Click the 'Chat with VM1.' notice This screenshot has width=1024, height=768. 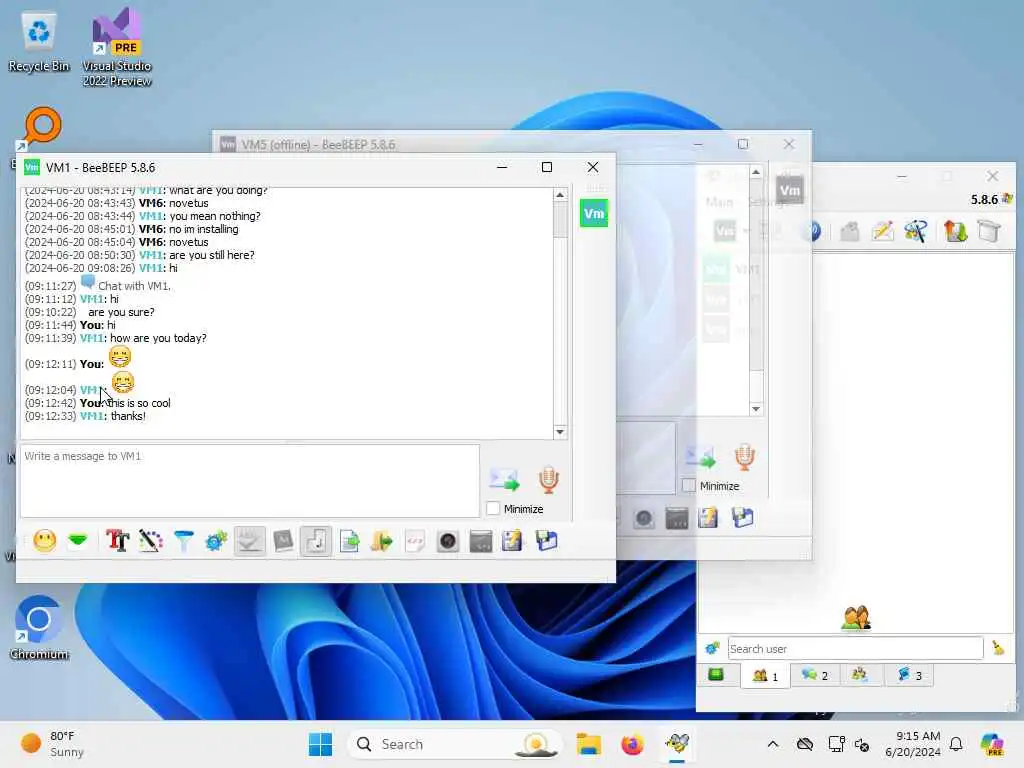tap(134, 285)
